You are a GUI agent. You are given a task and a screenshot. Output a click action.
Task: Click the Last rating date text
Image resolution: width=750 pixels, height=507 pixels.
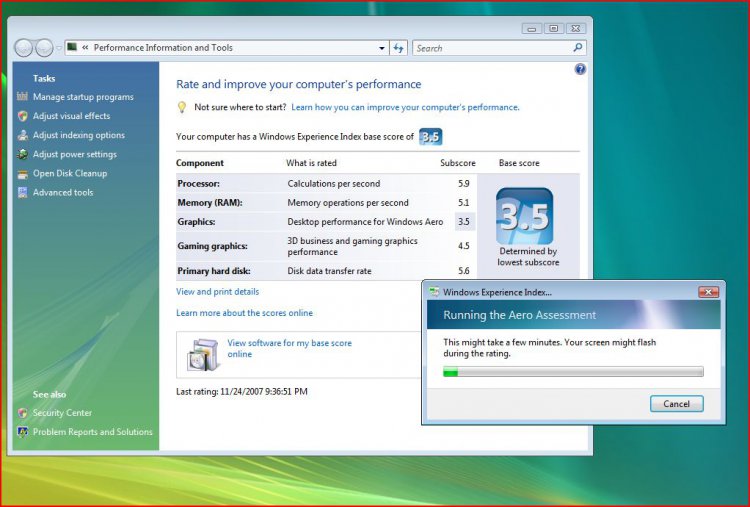(242, 392)
